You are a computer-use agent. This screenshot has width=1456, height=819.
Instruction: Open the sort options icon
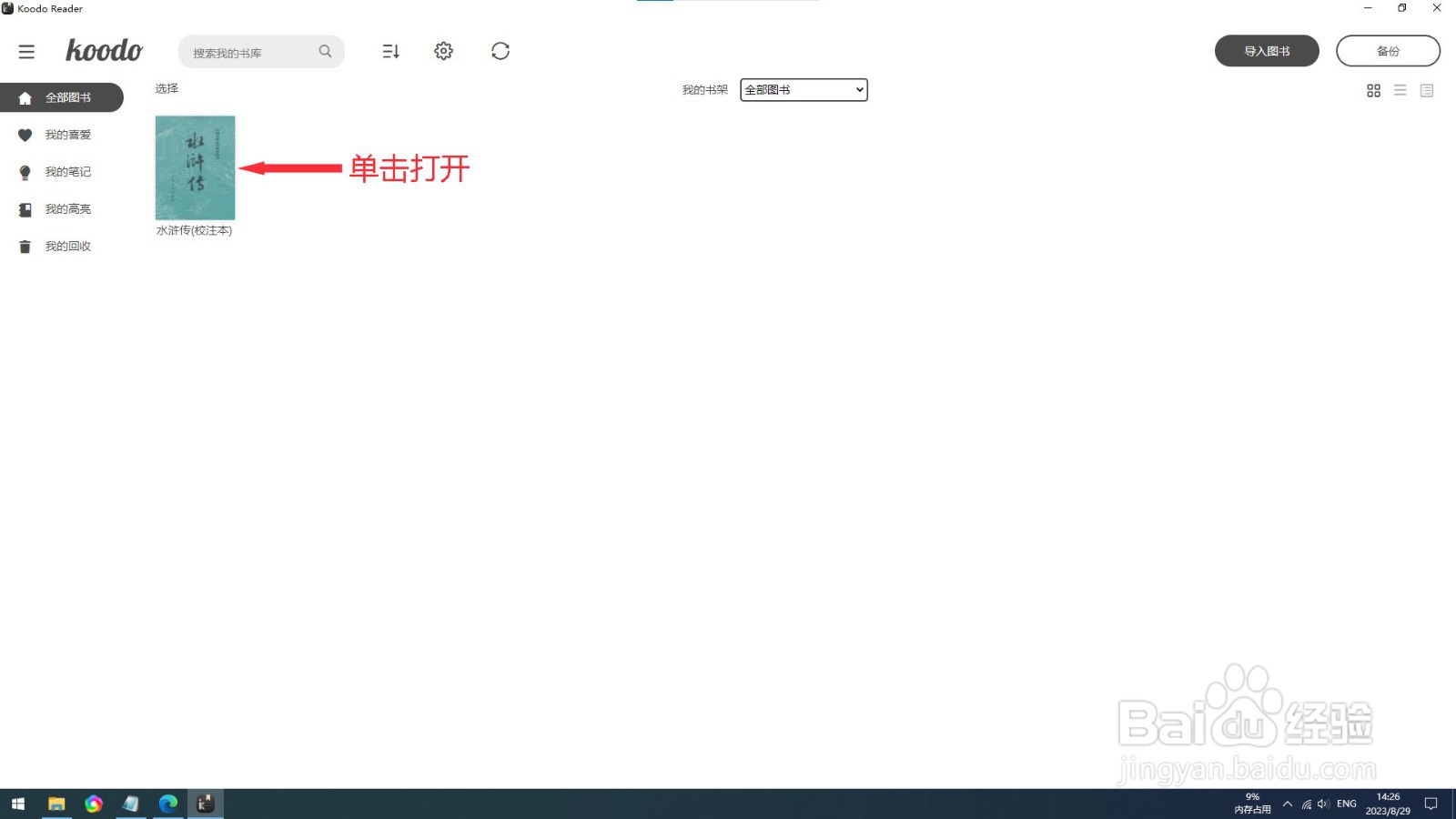[390, 51]
